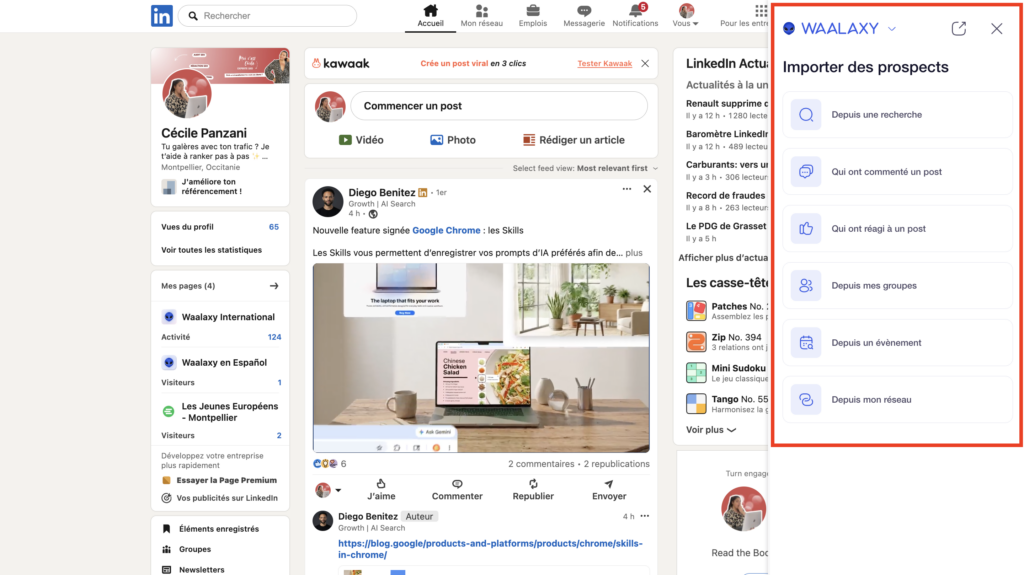The width and height of the screenshot is (1024, 575).
Task: Open post options three-dot menu
Action: (x=627, y=189)
